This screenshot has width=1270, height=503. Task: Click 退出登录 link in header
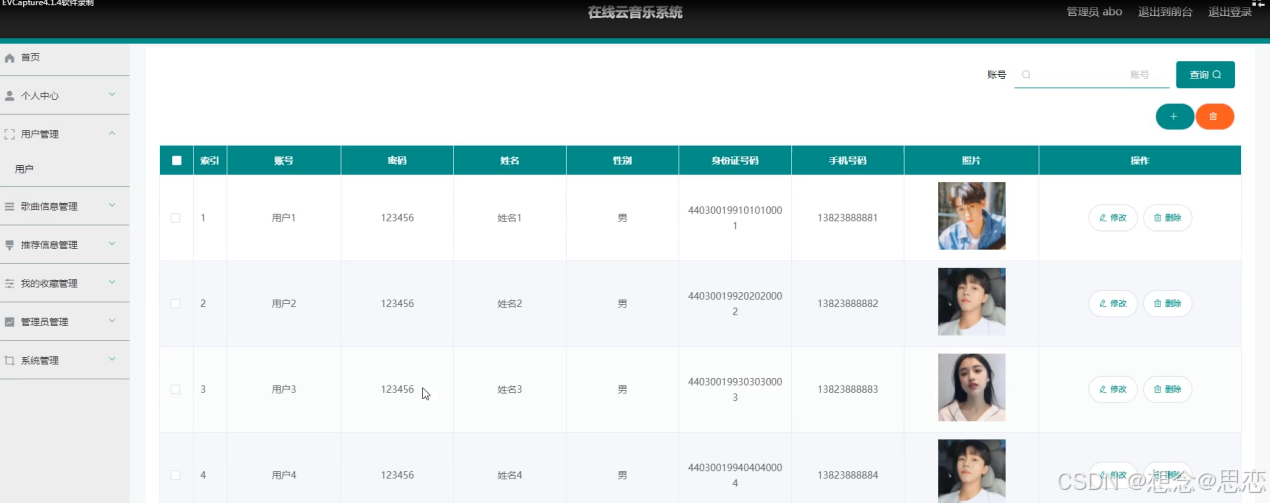(x=1230, y=12)
